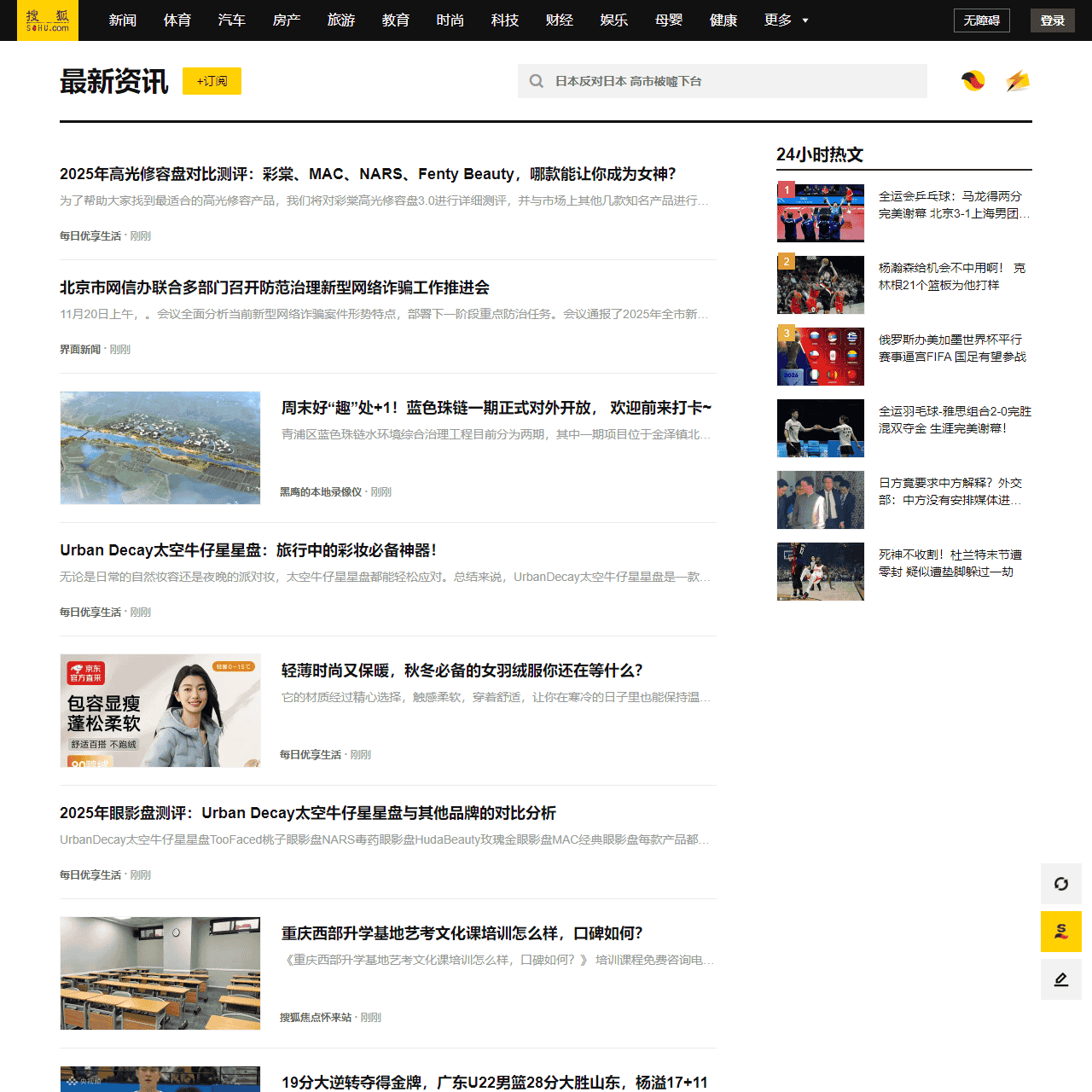This screenshot has height=1092, width=1092.
Task: Click the pencil edit icon on right
Action: pos(1060,979)
